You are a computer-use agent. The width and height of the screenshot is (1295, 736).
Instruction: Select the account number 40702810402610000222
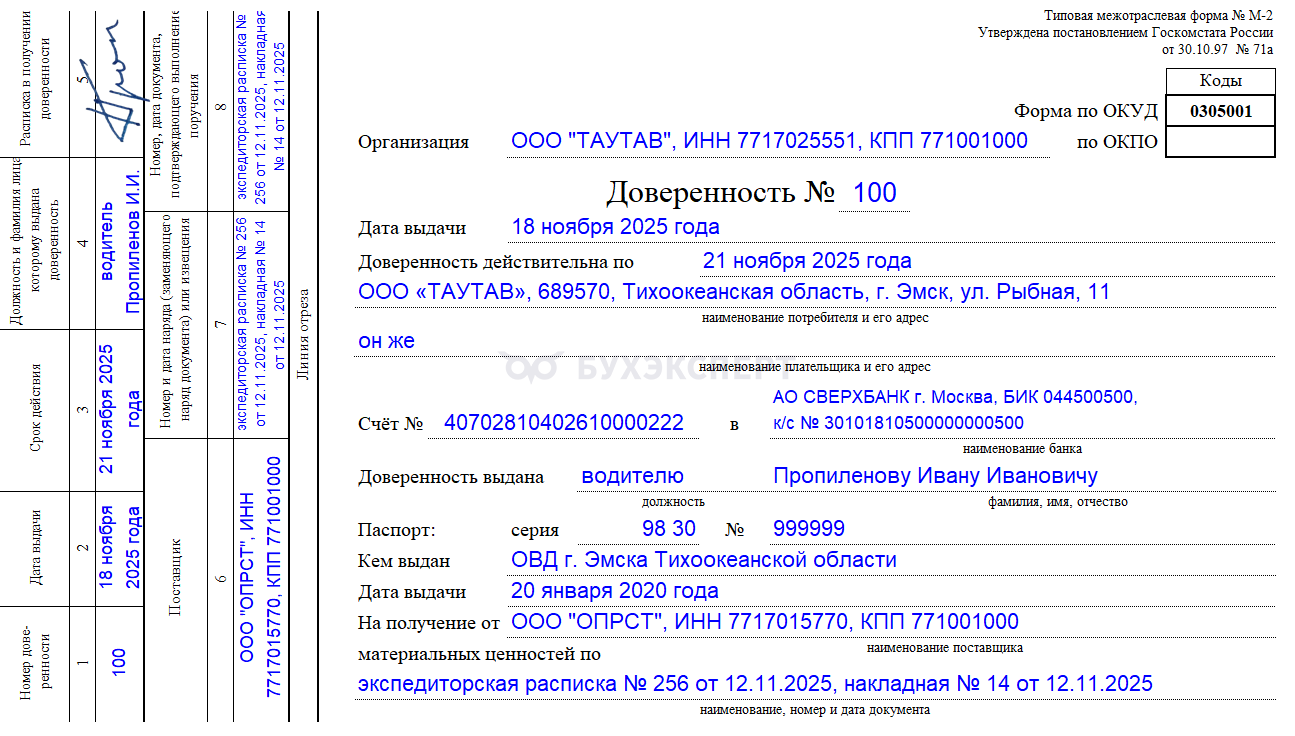564,423
